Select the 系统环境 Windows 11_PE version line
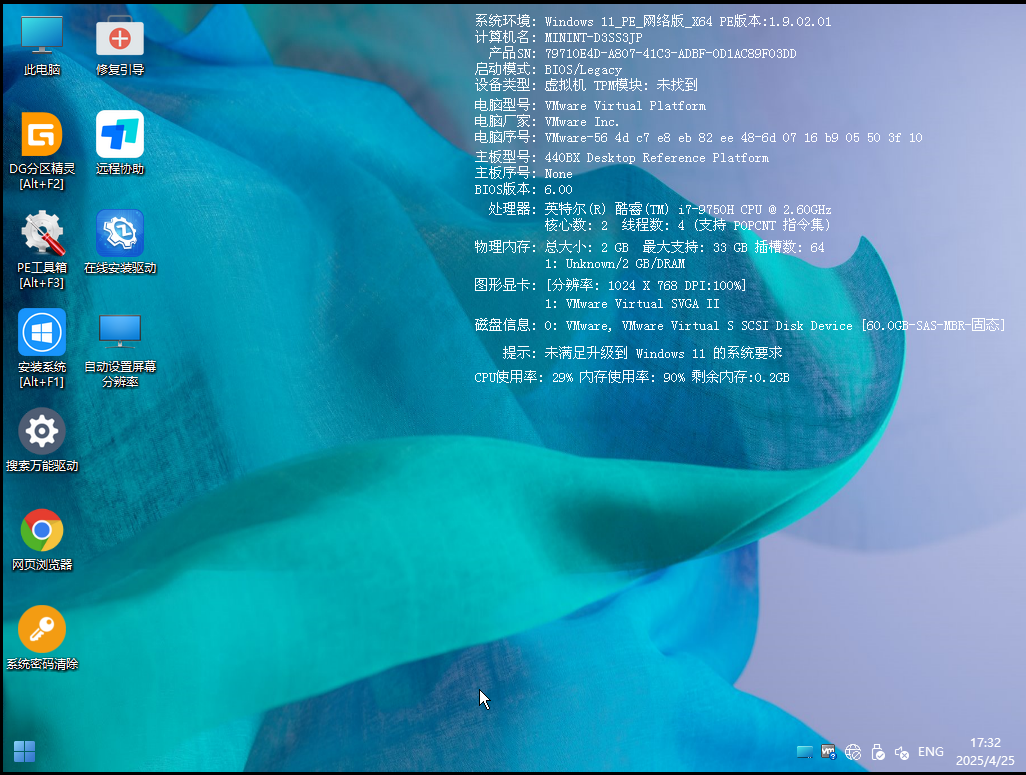 pyautogui.click(x=653, y=22)
